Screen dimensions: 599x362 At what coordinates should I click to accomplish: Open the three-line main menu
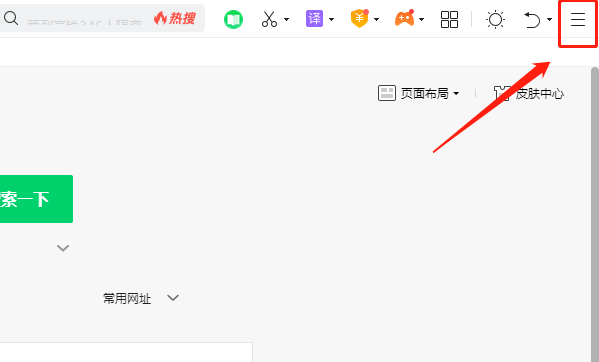pos(578,19)
